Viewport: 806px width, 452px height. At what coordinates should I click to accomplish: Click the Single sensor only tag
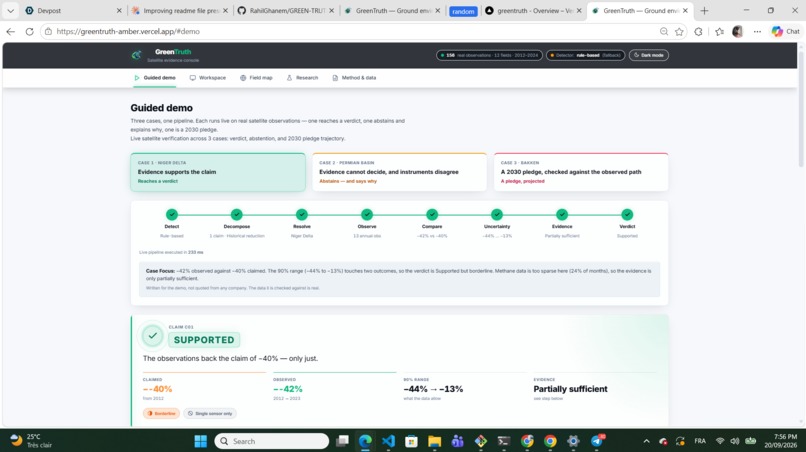coord(210,413)
